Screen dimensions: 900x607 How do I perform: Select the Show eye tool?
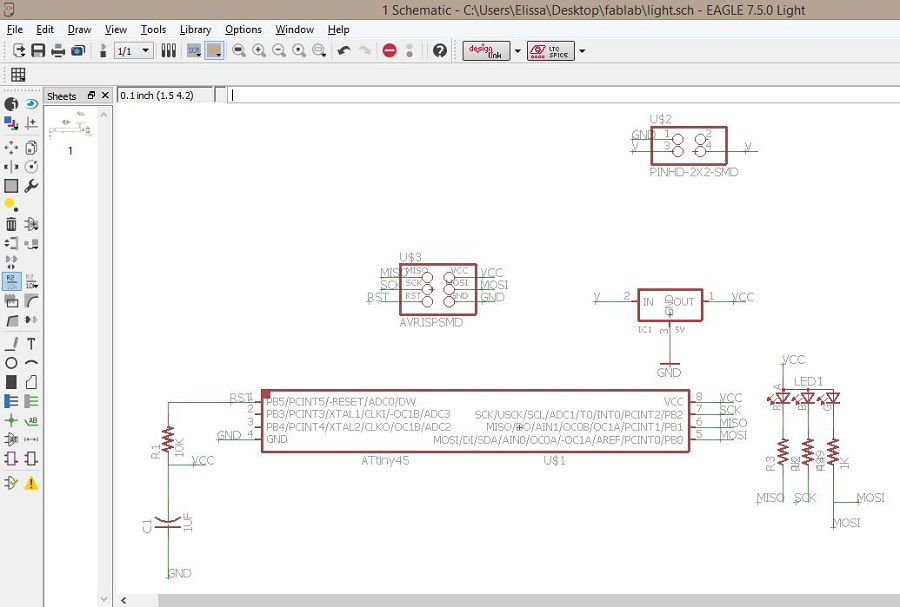pyautogui.click(x=31, y=104)
